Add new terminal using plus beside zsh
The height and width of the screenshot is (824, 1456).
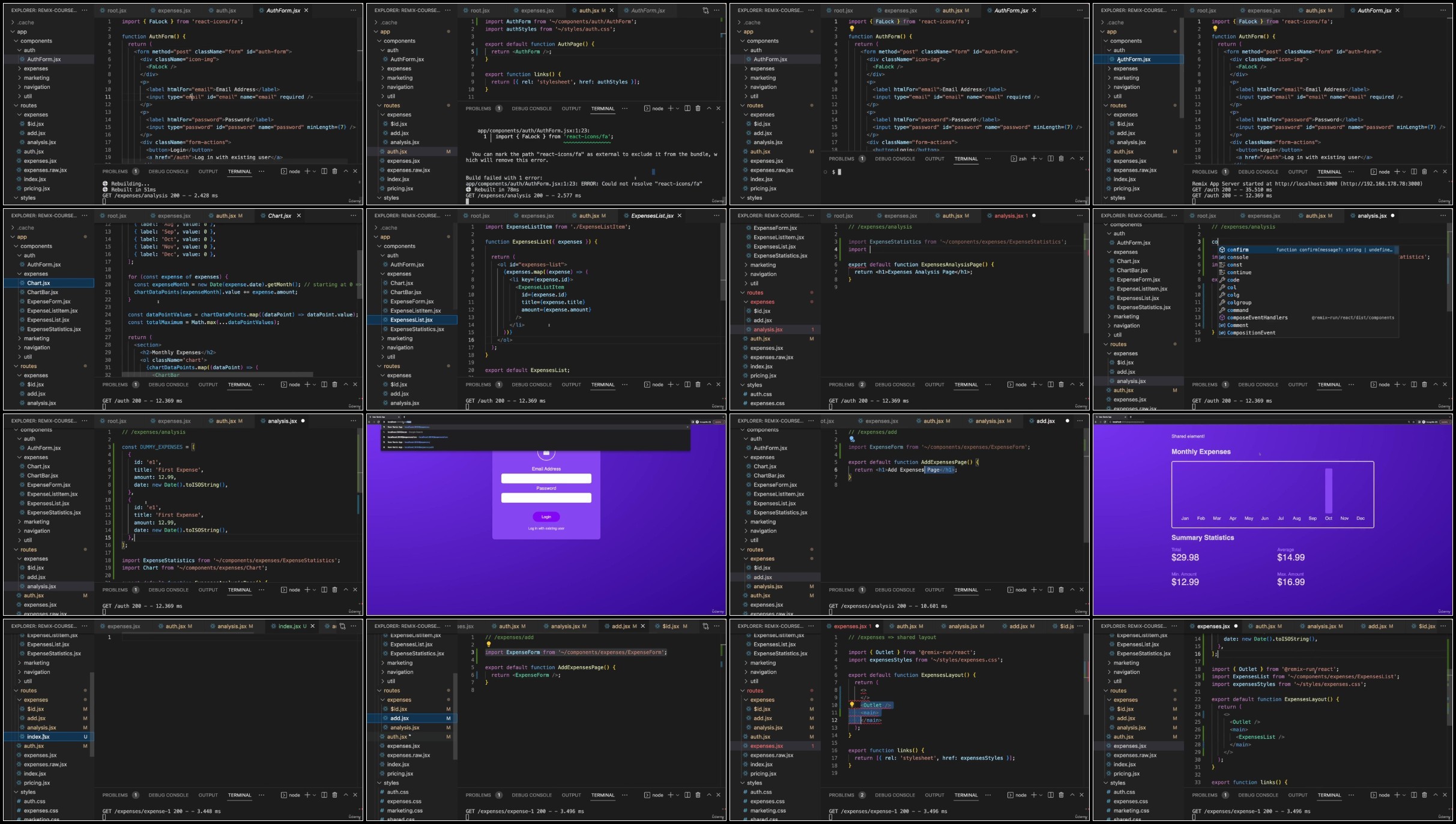tap(1034, 158)
